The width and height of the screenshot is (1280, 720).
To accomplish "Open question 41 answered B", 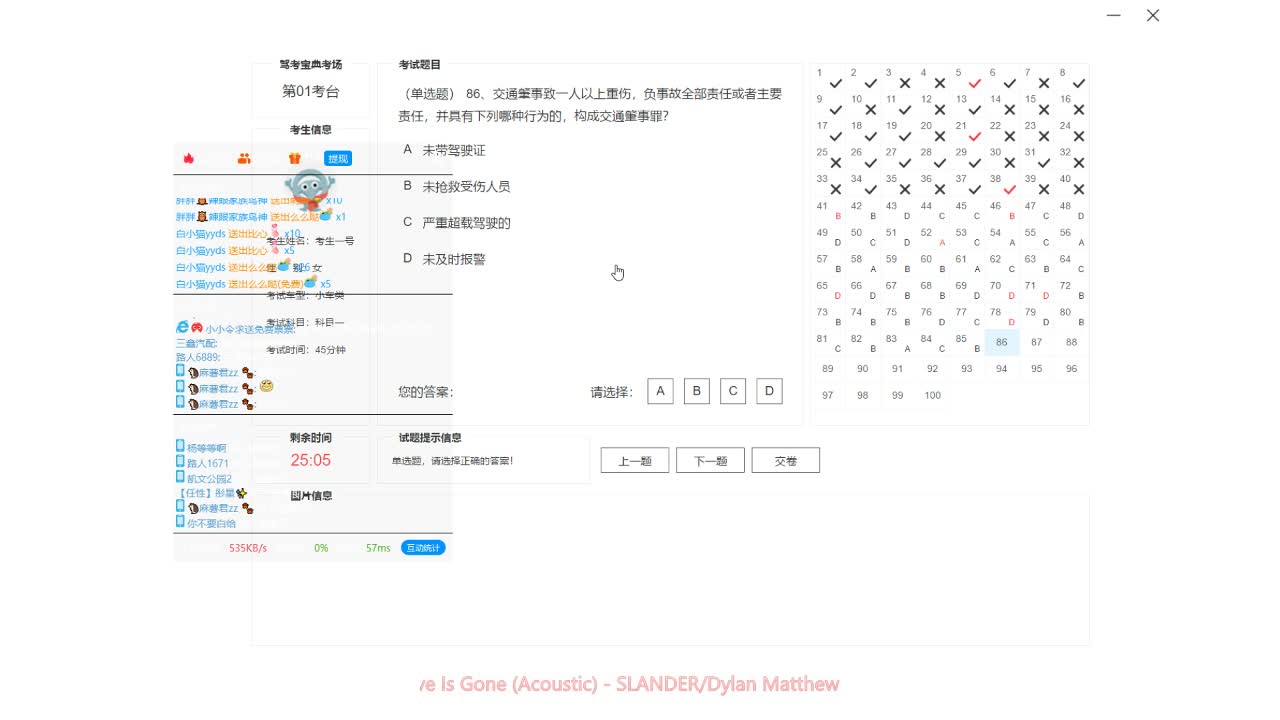I will pyautogui.click(x=828, y=211).
